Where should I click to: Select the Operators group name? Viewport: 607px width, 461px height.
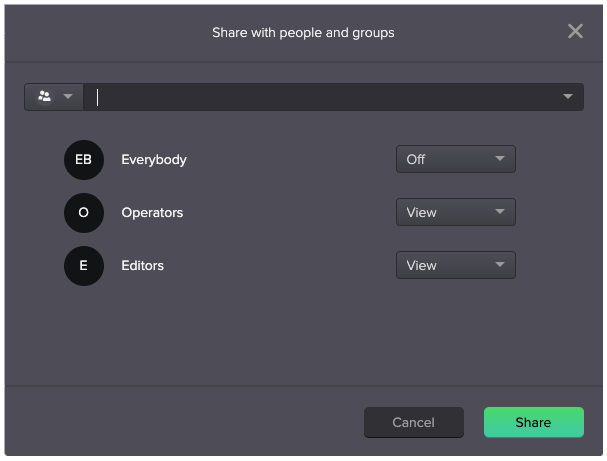[152, 213]
